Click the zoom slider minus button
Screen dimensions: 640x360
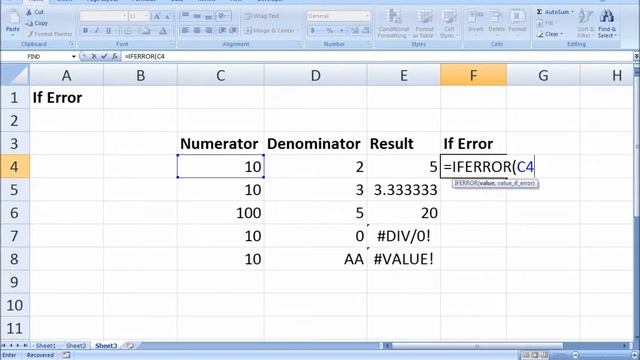pyautogui.click(x=575, y=356)
